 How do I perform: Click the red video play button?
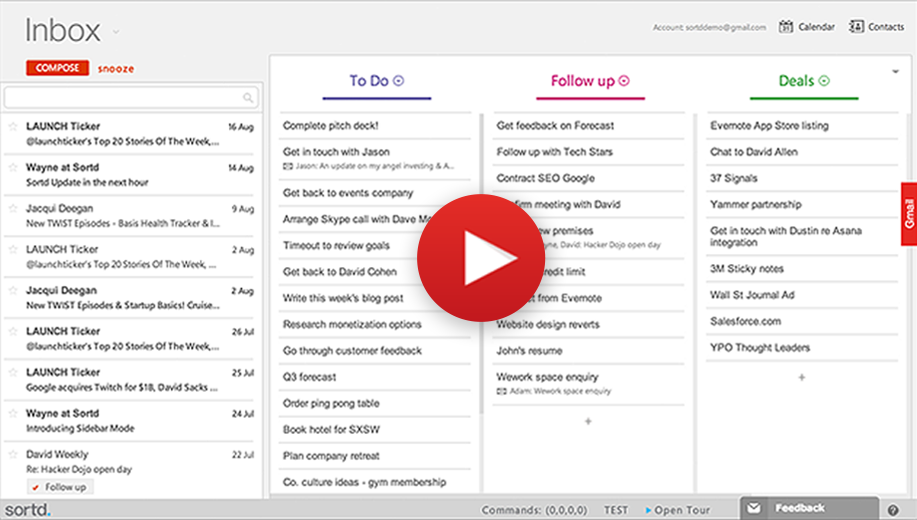467,258
